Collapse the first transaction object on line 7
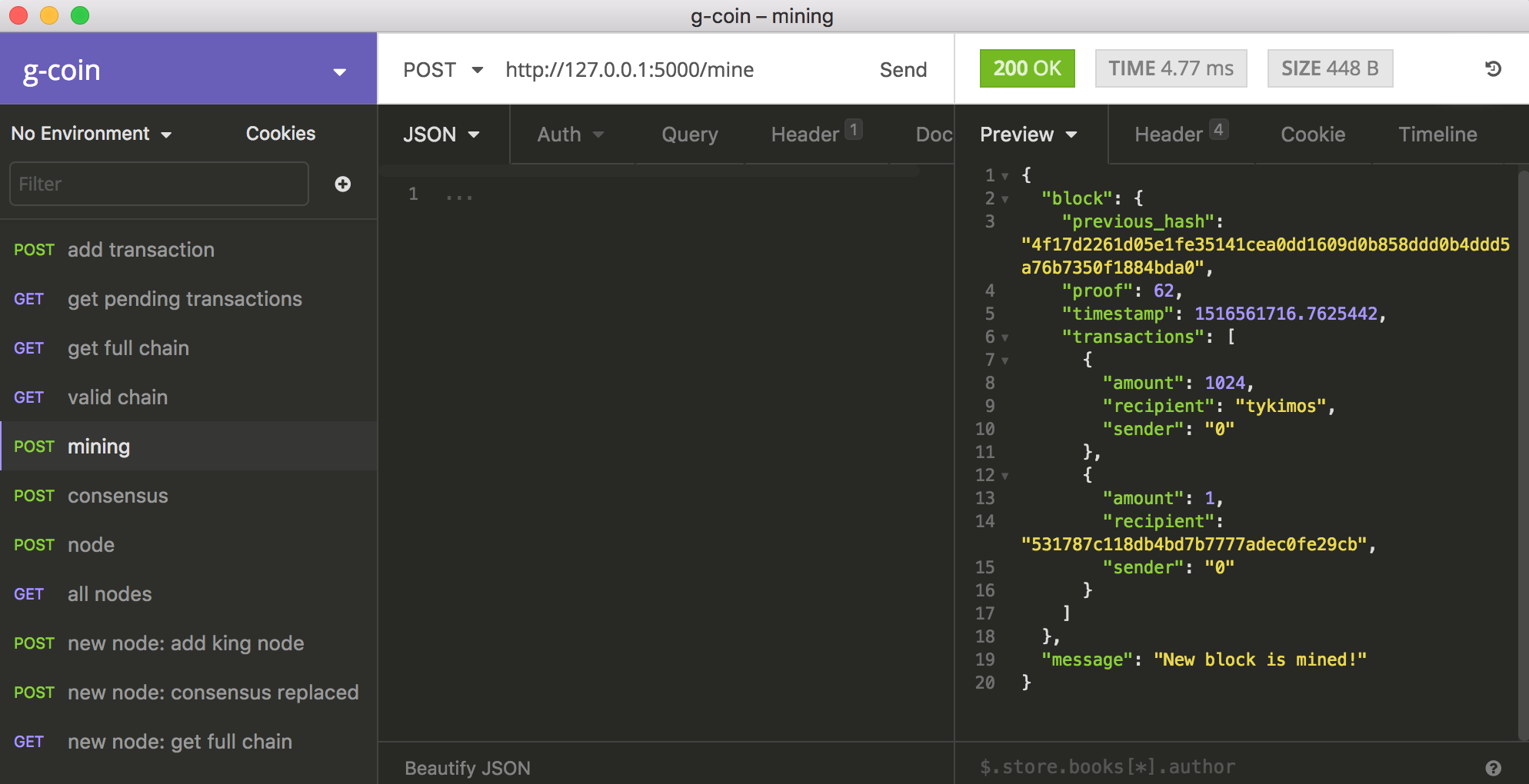The image size is (1529, 784). pos(1004,360)
